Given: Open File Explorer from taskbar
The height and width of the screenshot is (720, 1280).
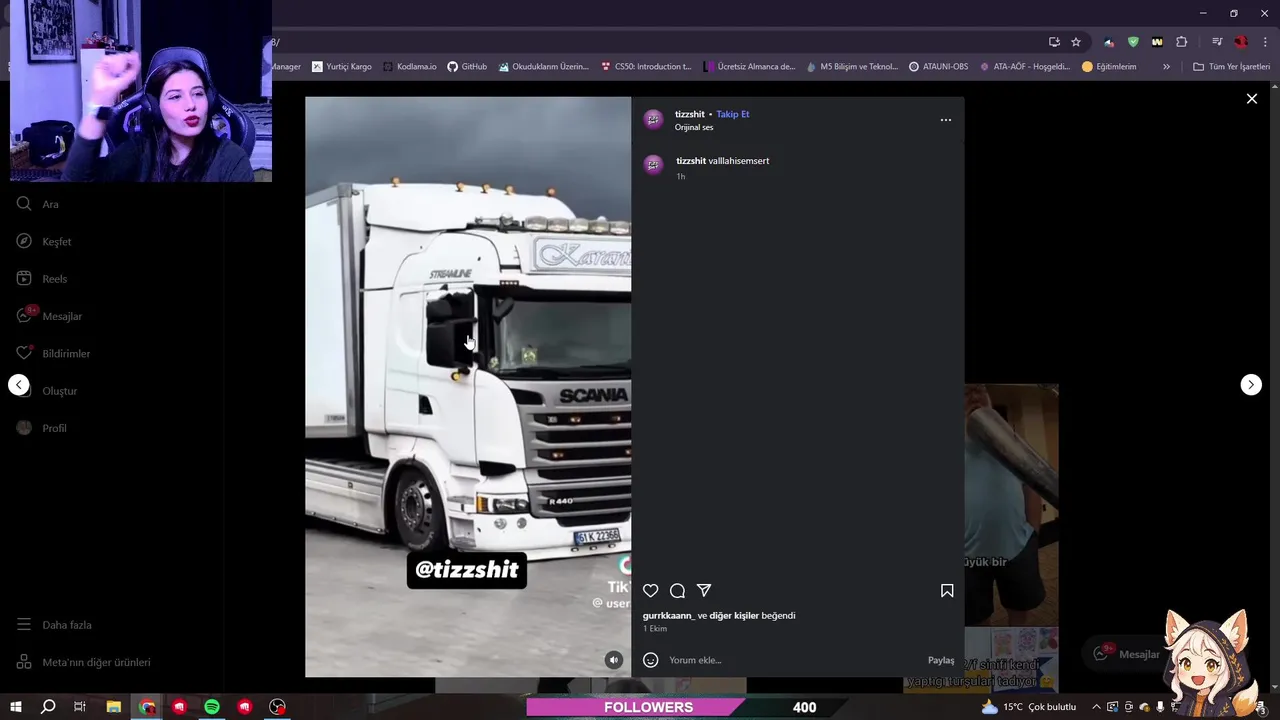Looking at the screenshot, I should 114,707.
